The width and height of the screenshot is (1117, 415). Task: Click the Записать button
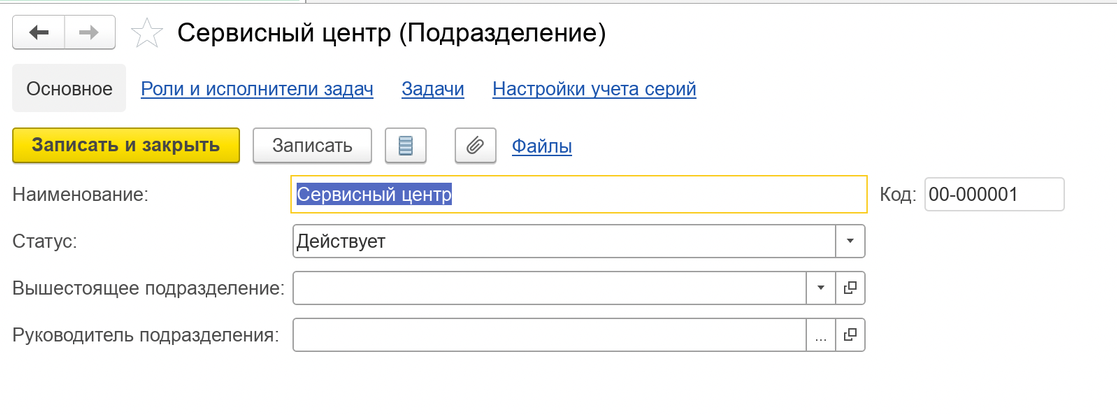click(312, 146)
